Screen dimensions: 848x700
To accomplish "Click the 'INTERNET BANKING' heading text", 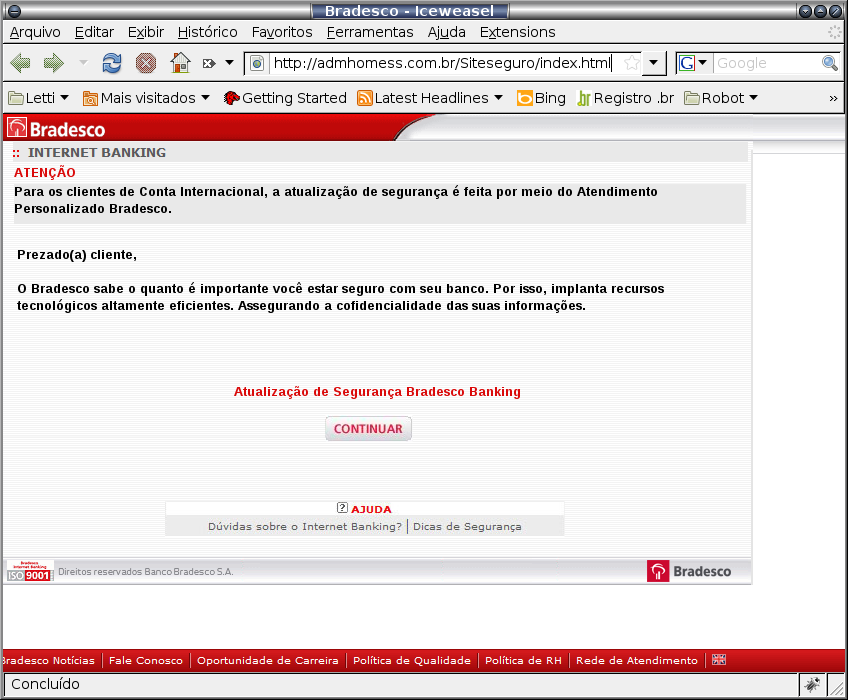I will point(97,153).
